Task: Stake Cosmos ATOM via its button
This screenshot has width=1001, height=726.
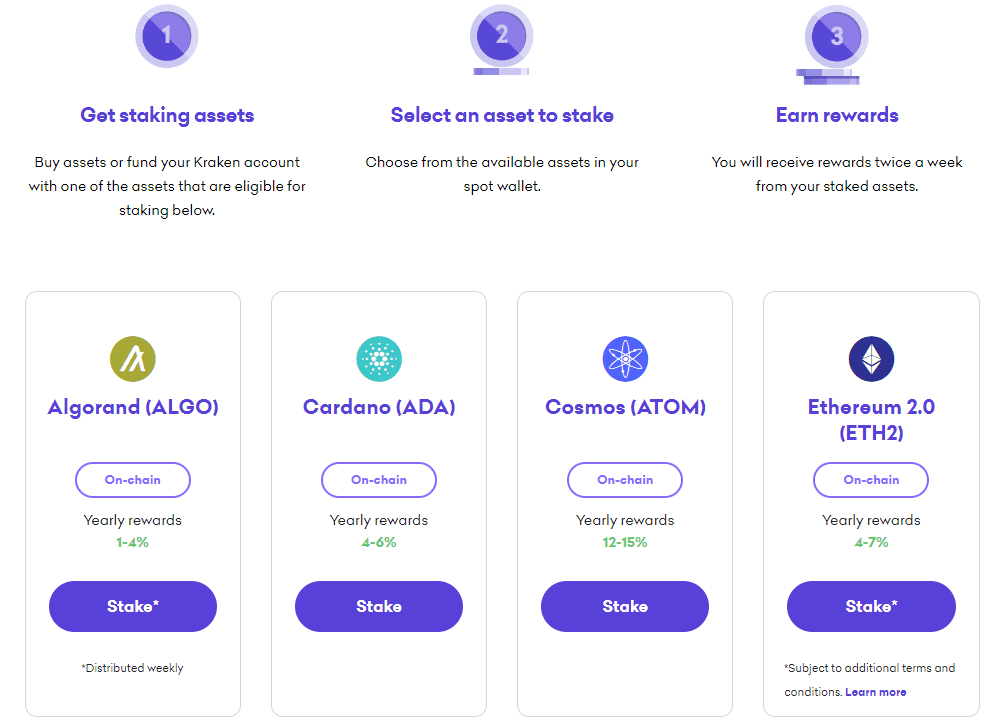Action: tap(625, 607)
